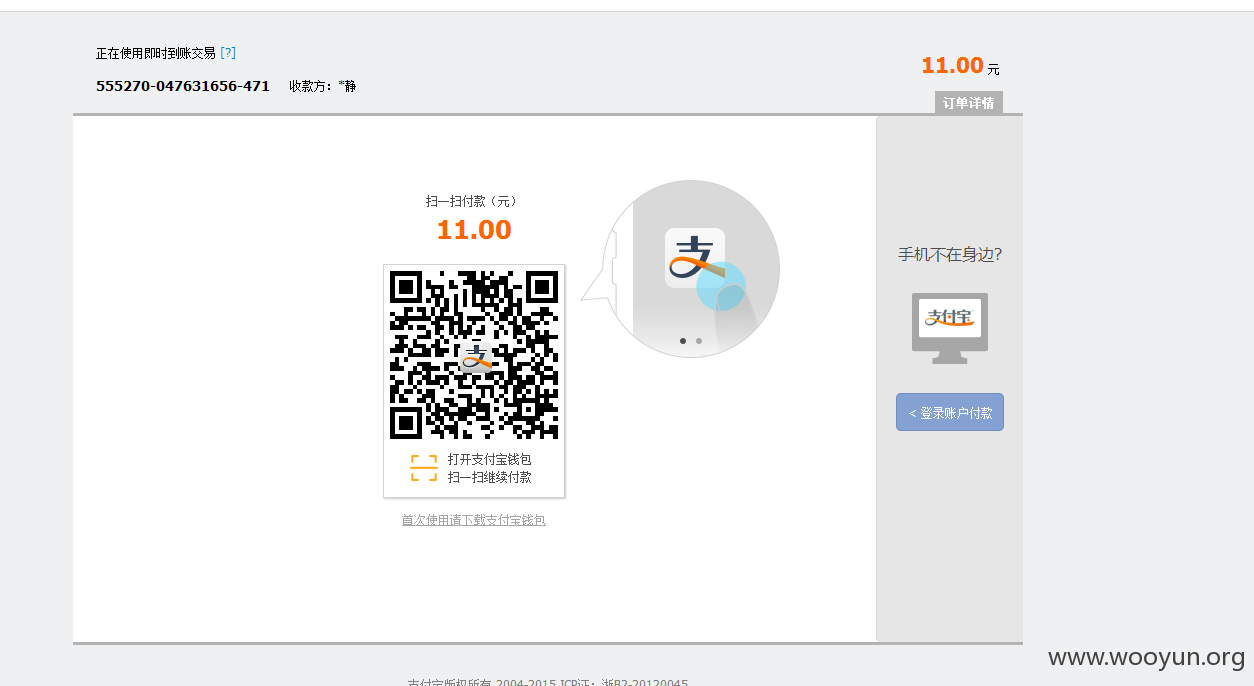This screenshot has height=686, width=1254.
Task: Open the 订单详情 order details tab
Action: [968, 103]
